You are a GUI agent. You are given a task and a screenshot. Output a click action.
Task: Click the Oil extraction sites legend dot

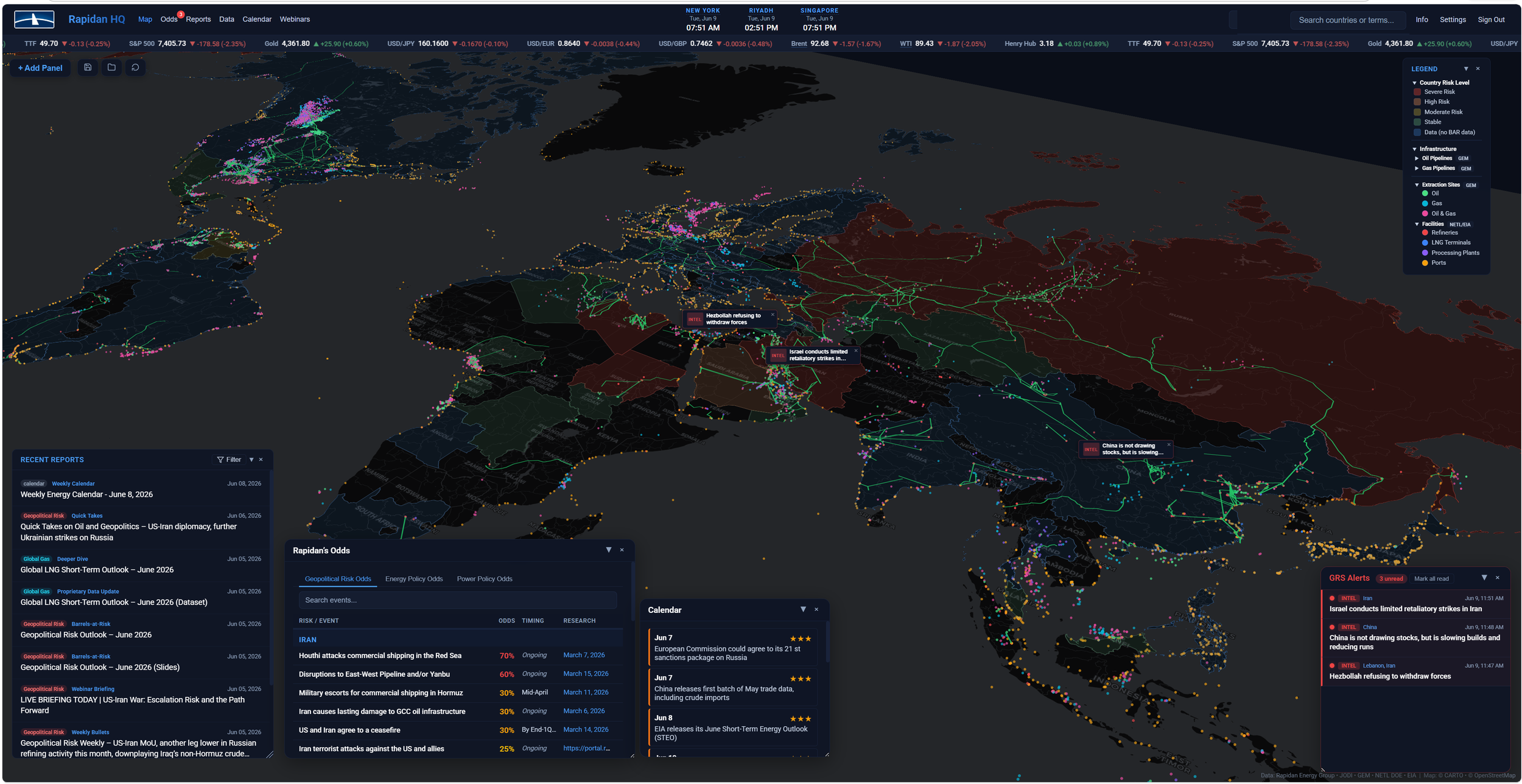coord(1425,194)
